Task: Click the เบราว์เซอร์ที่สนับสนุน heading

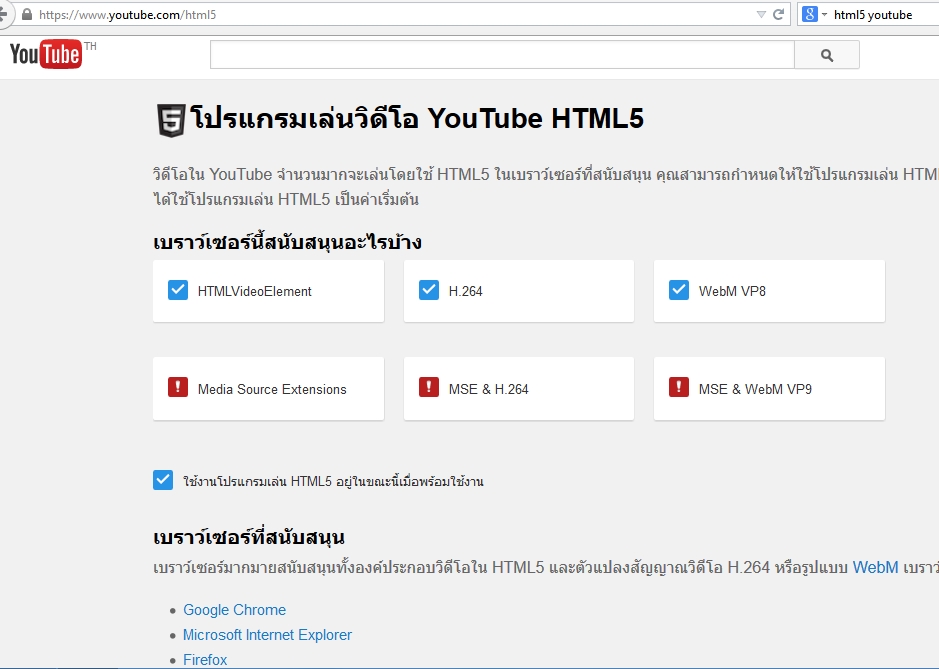Action: click(249, 537)
